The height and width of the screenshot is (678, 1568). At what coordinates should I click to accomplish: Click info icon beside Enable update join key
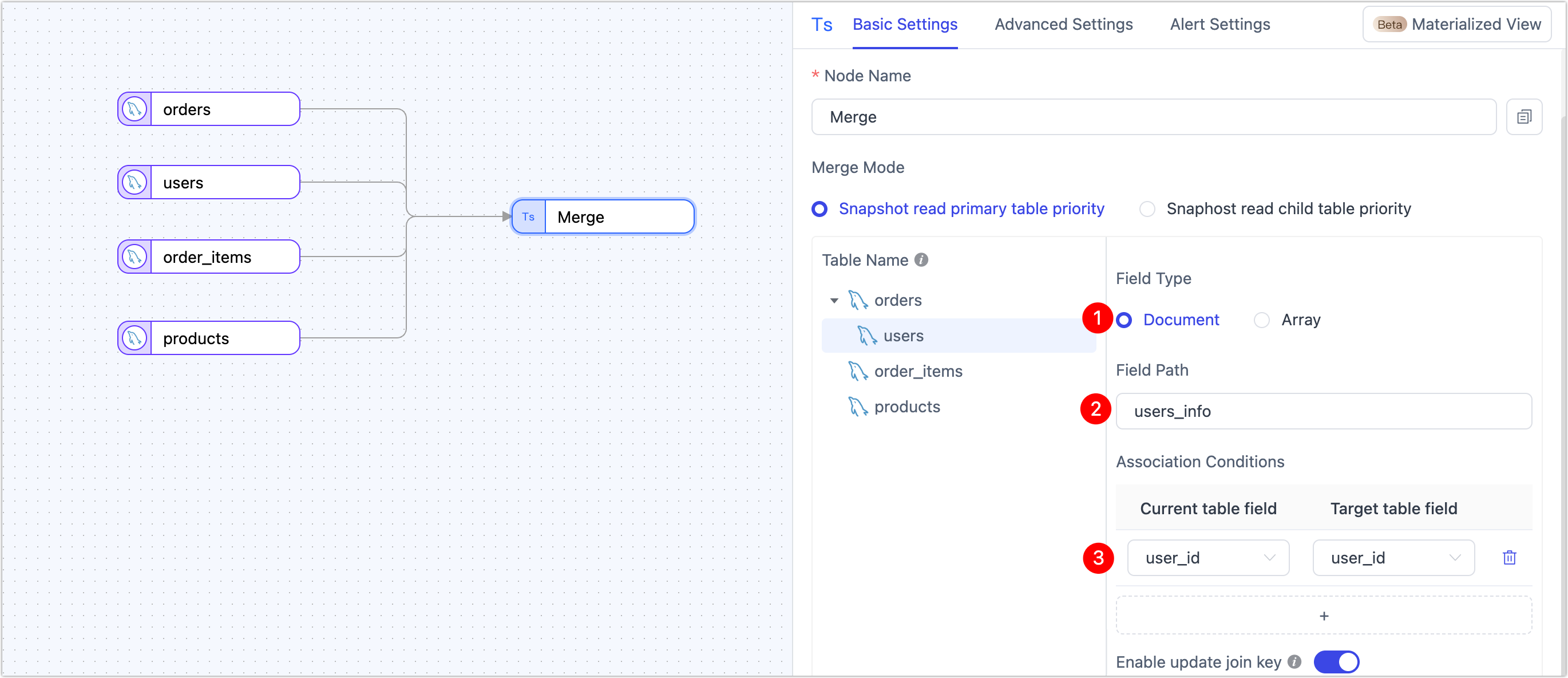(1295, 661)
